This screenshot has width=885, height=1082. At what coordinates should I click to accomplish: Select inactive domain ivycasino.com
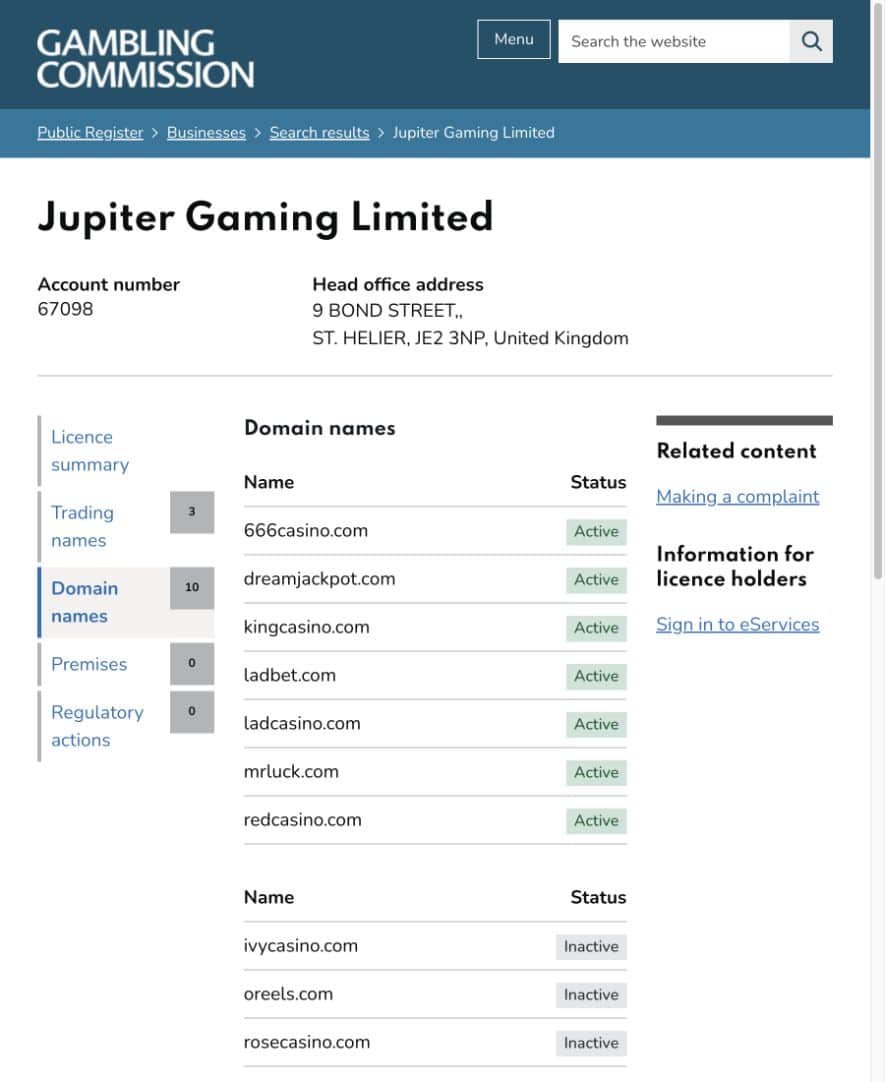[x=301, y=946]
